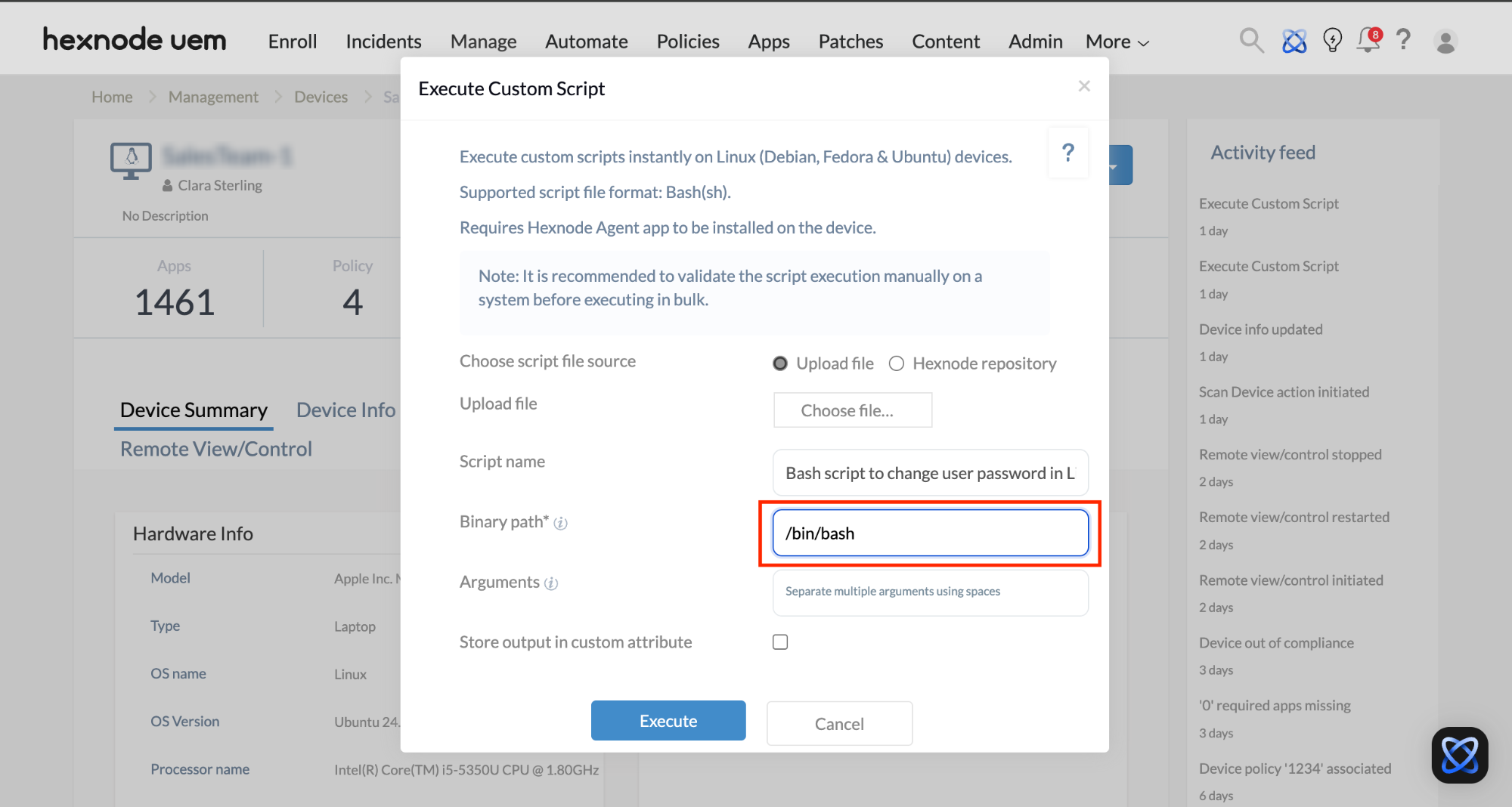The image size is (1512, 807).
Task: Click the user profile avatar icon
Action: click(x=1445, y=42)
